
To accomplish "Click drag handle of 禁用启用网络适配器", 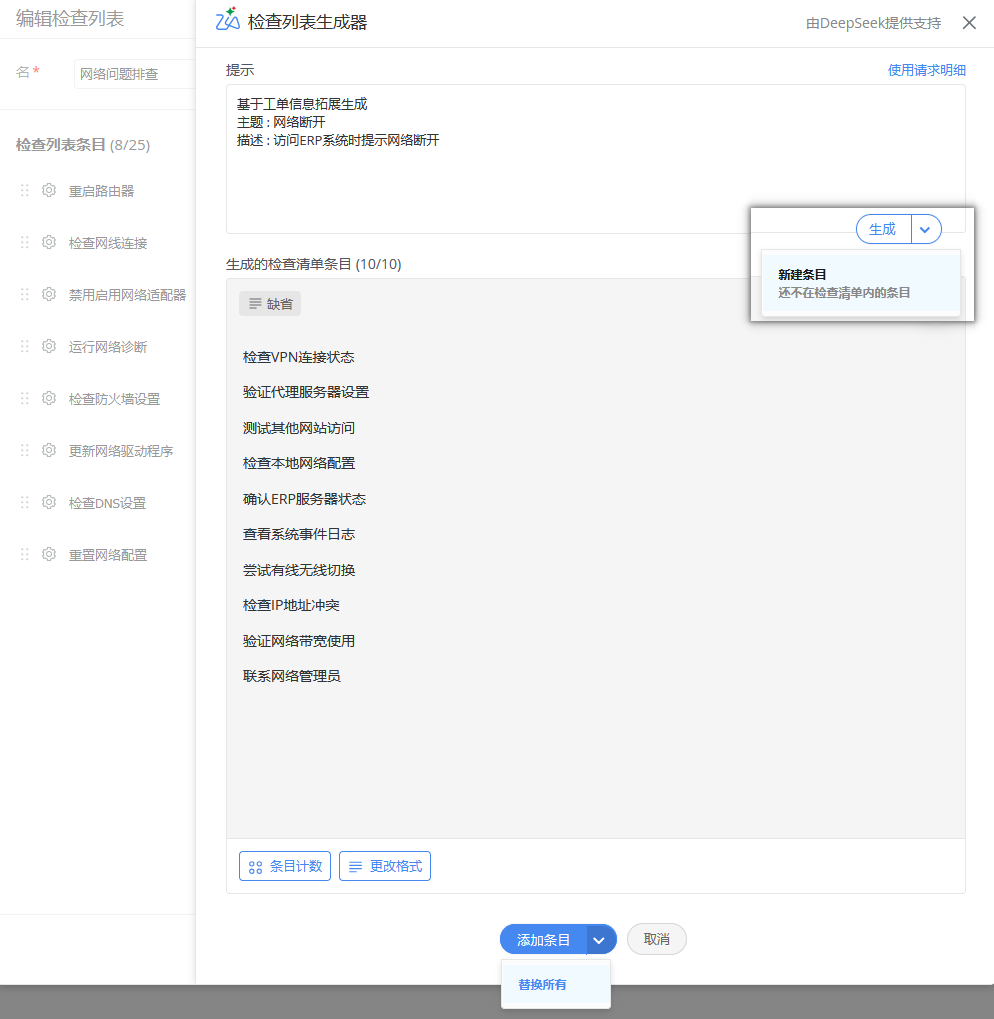I will click(25, 295).
